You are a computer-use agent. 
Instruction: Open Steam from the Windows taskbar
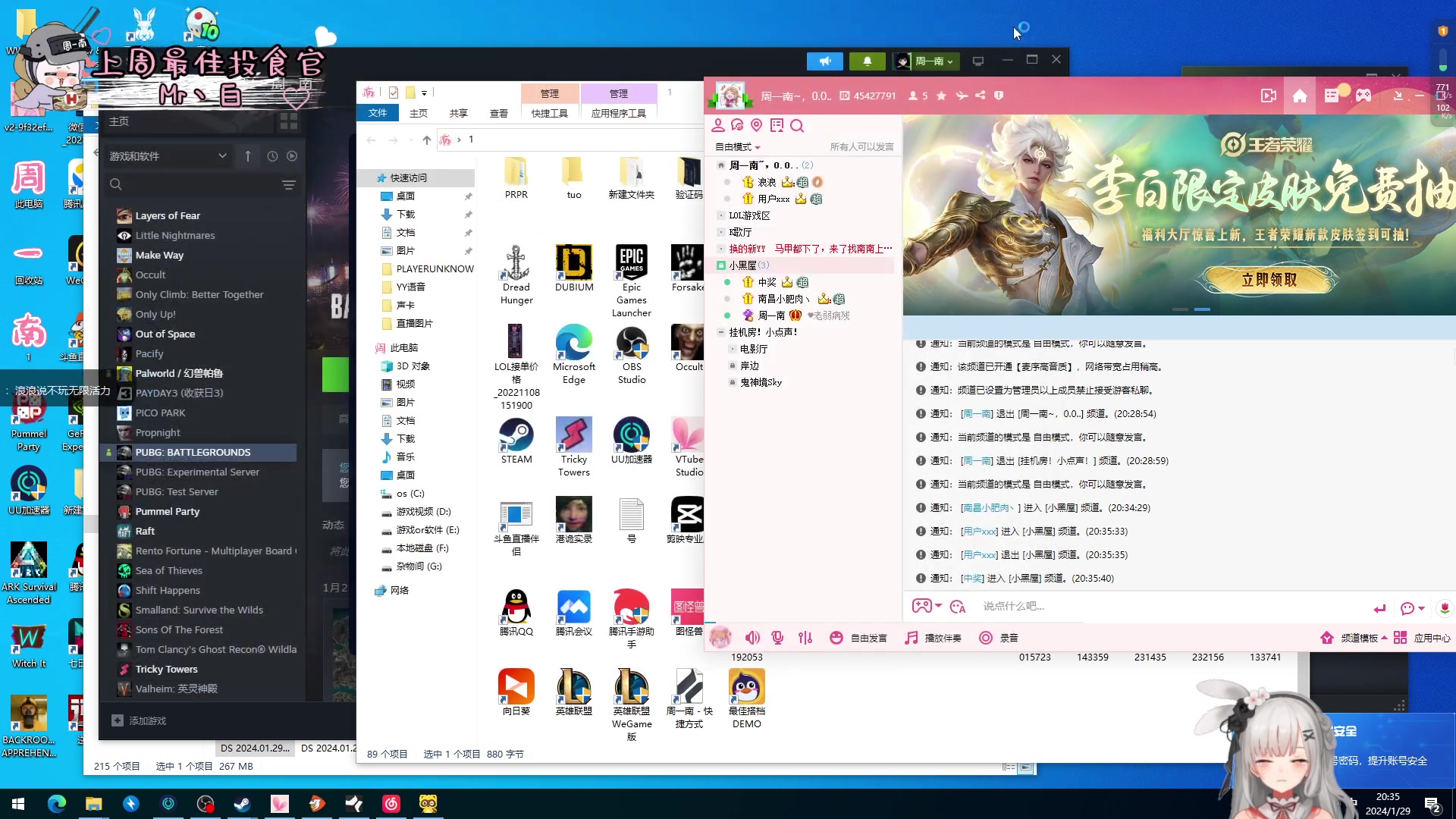(243, 804)
